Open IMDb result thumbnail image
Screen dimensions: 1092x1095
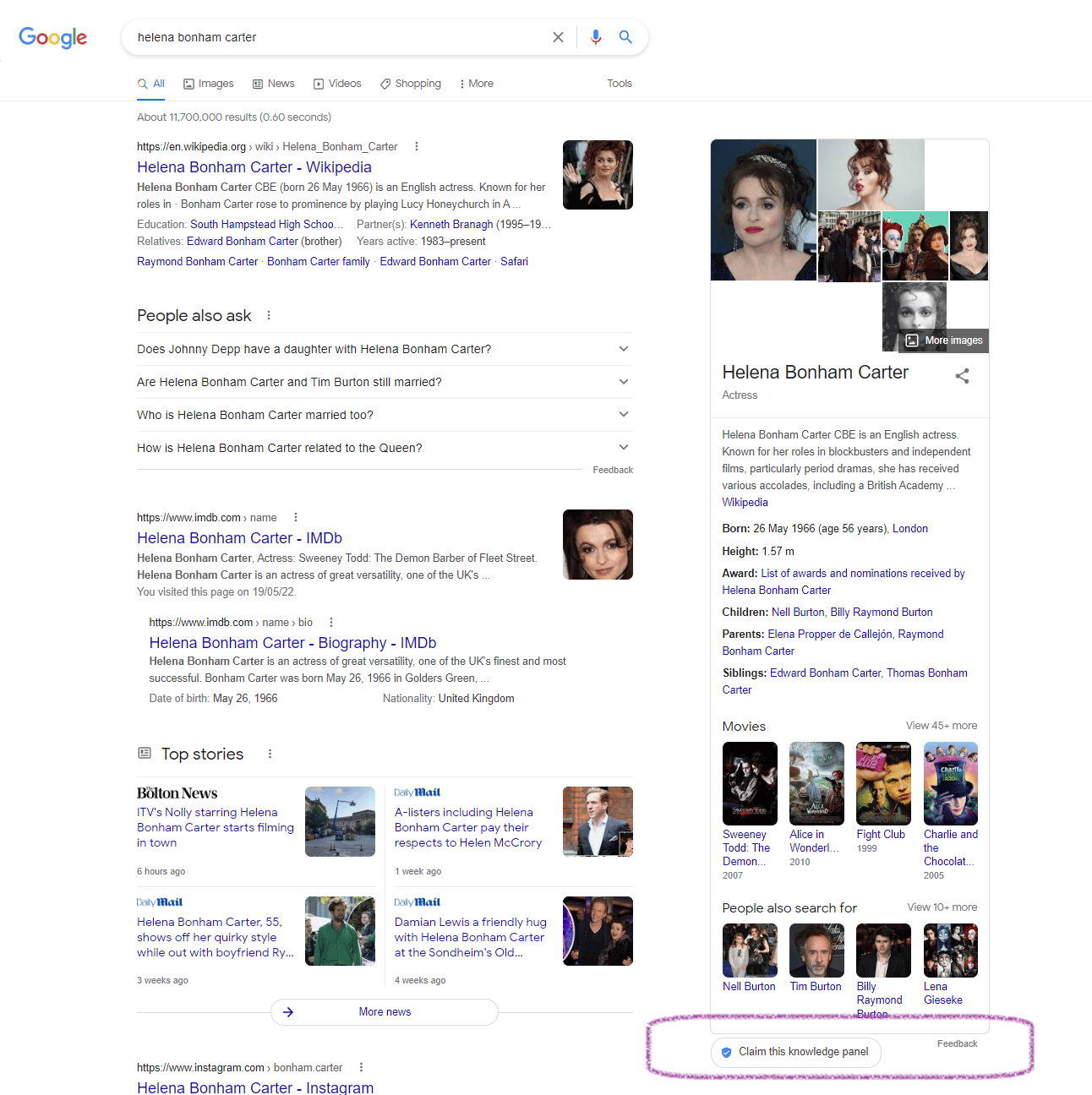point(598,545)
